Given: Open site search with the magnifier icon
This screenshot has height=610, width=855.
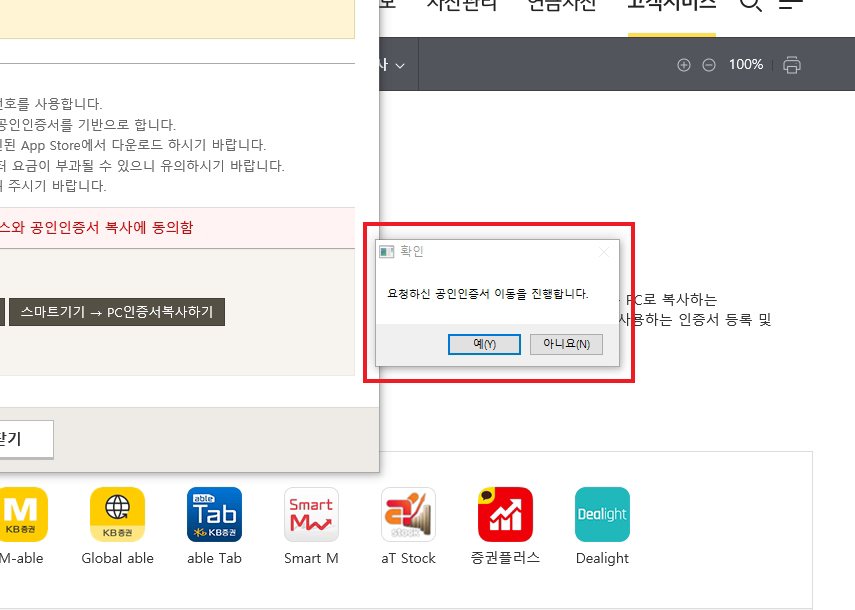Looking at the screenshot, I should 750,4.
